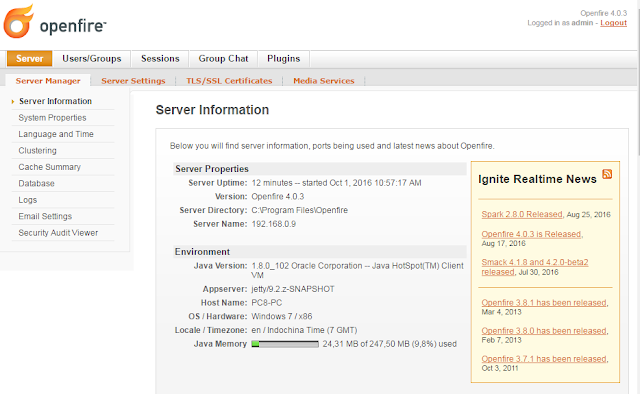View the Cache Summary page

pos(49,167)
